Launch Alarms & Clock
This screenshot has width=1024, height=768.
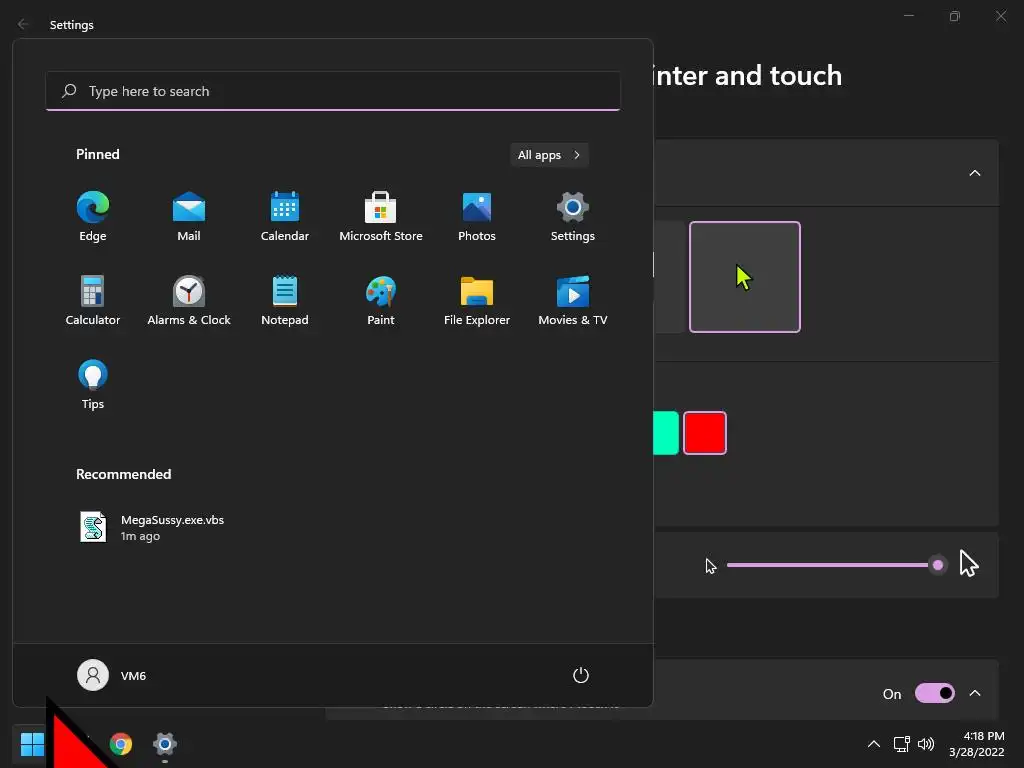click(x=189, y=300)
